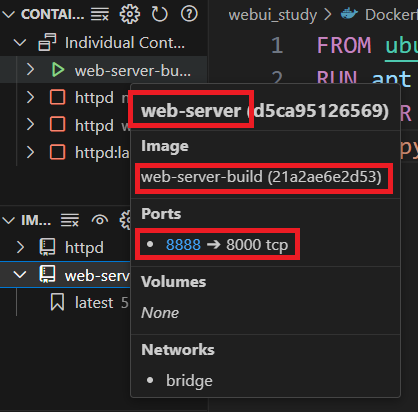Toggle the Images eye visibility icon
The image size is (418, 412).
point(100,220)
